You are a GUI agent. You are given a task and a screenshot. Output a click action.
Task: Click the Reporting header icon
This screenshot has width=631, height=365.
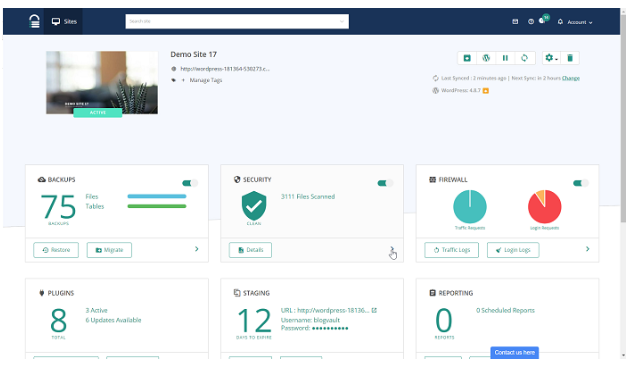433,293
